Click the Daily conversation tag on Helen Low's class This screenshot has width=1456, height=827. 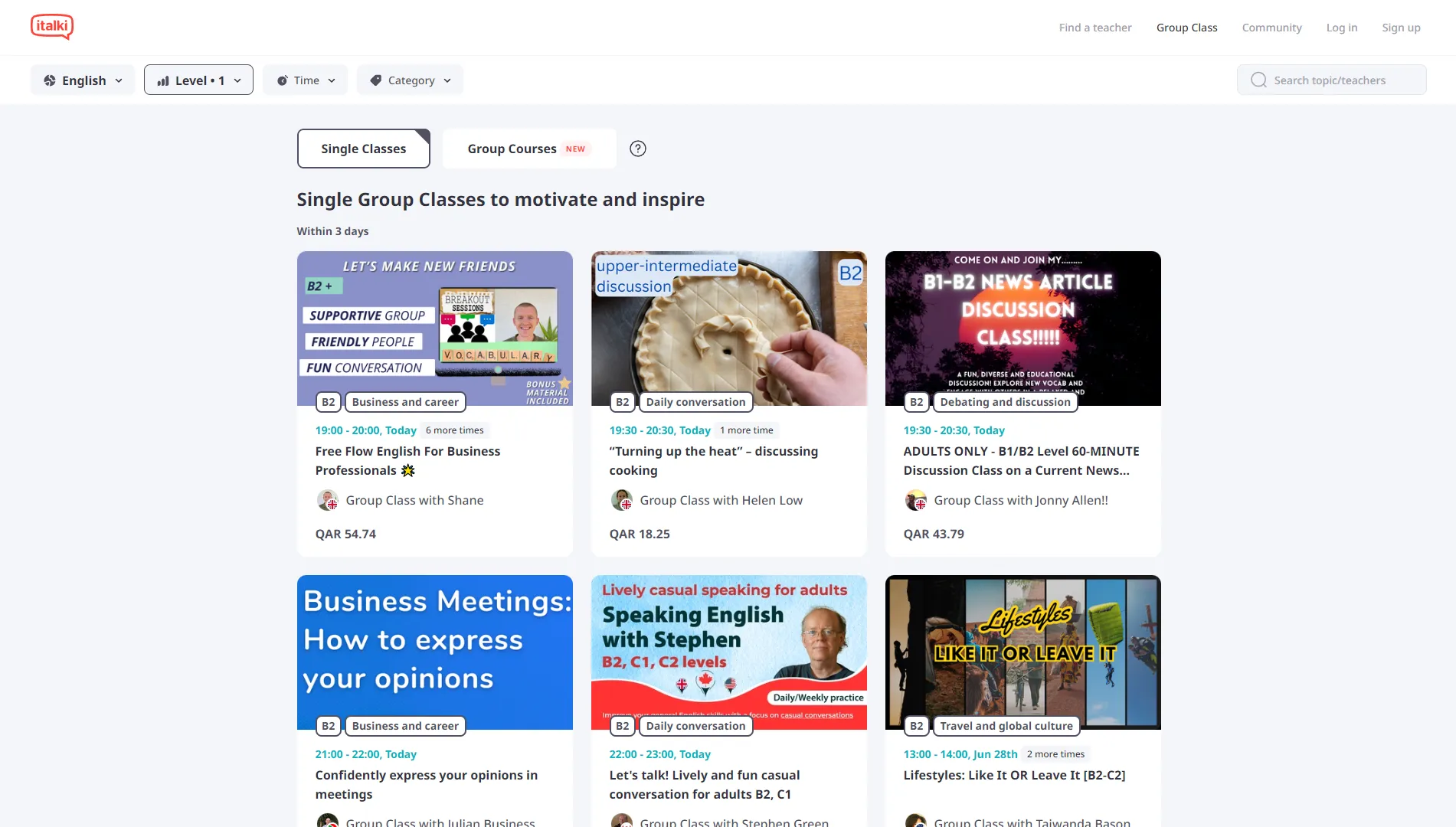(695, 402)
